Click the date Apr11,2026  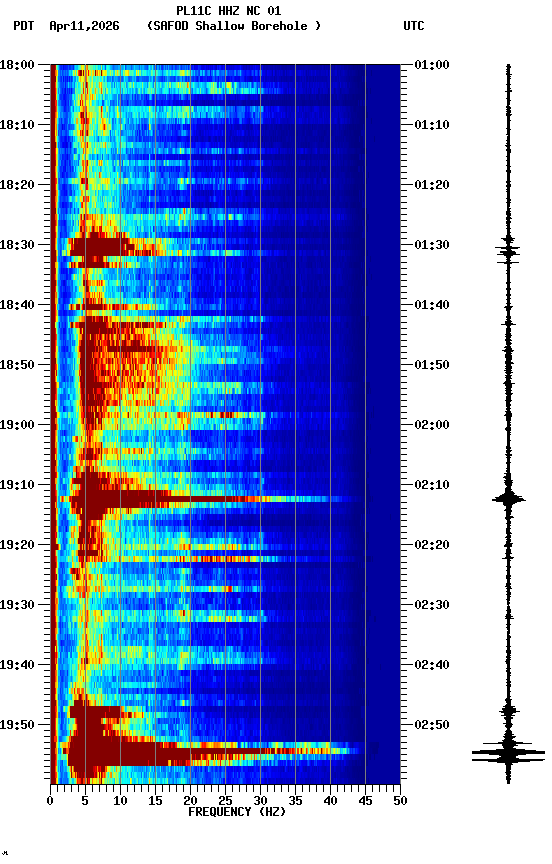pyautogui.click(x=84, y=26)
